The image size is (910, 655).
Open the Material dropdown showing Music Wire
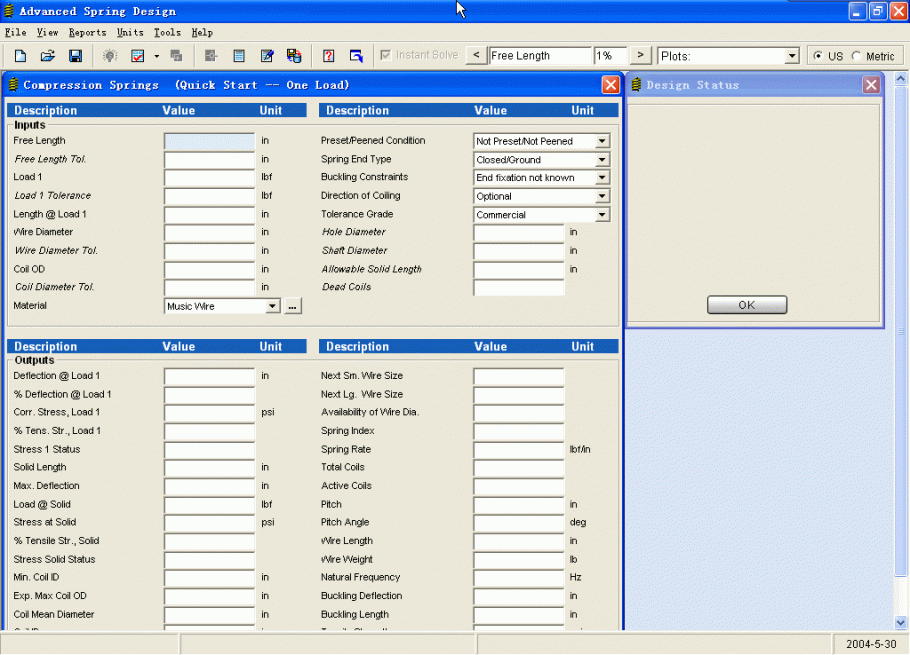(272, 305)
